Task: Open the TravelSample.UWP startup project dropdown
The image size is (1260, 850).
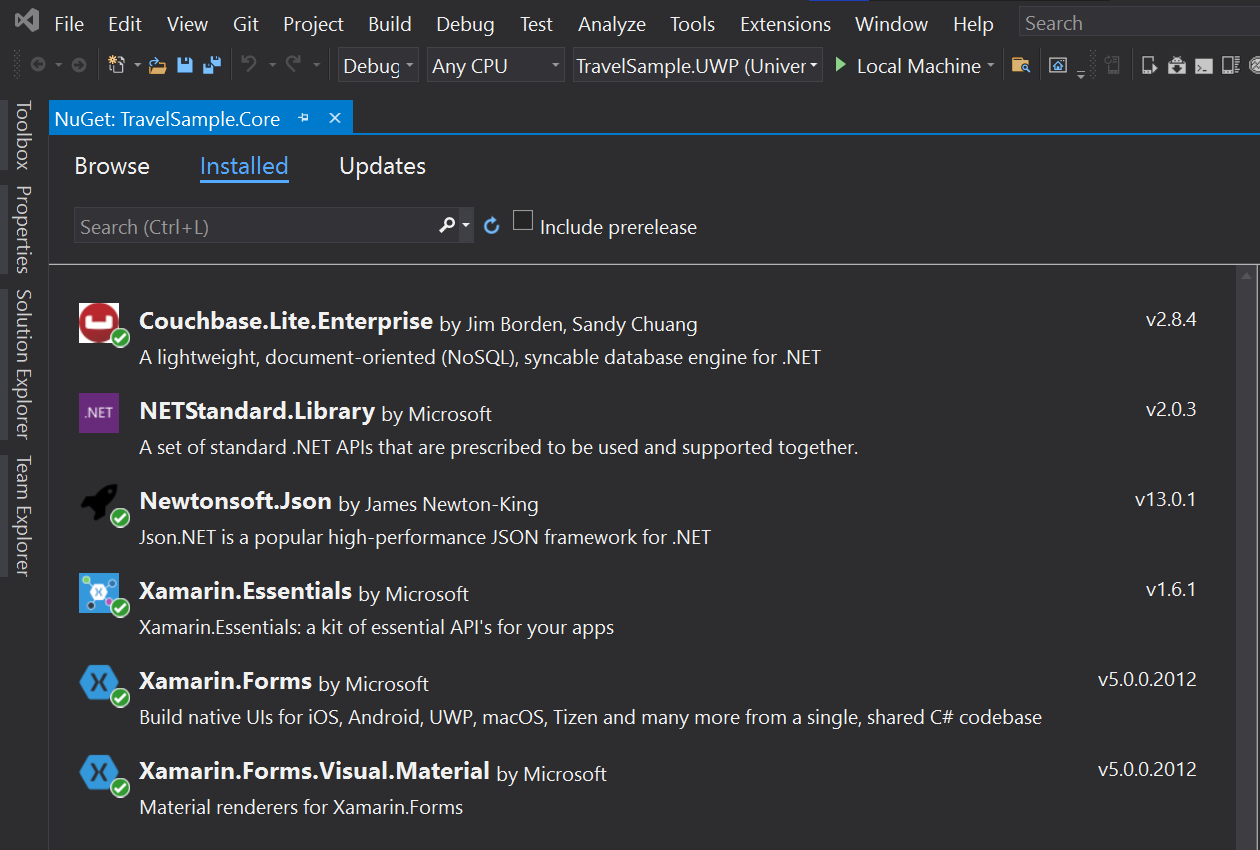Action: (697, 66)
